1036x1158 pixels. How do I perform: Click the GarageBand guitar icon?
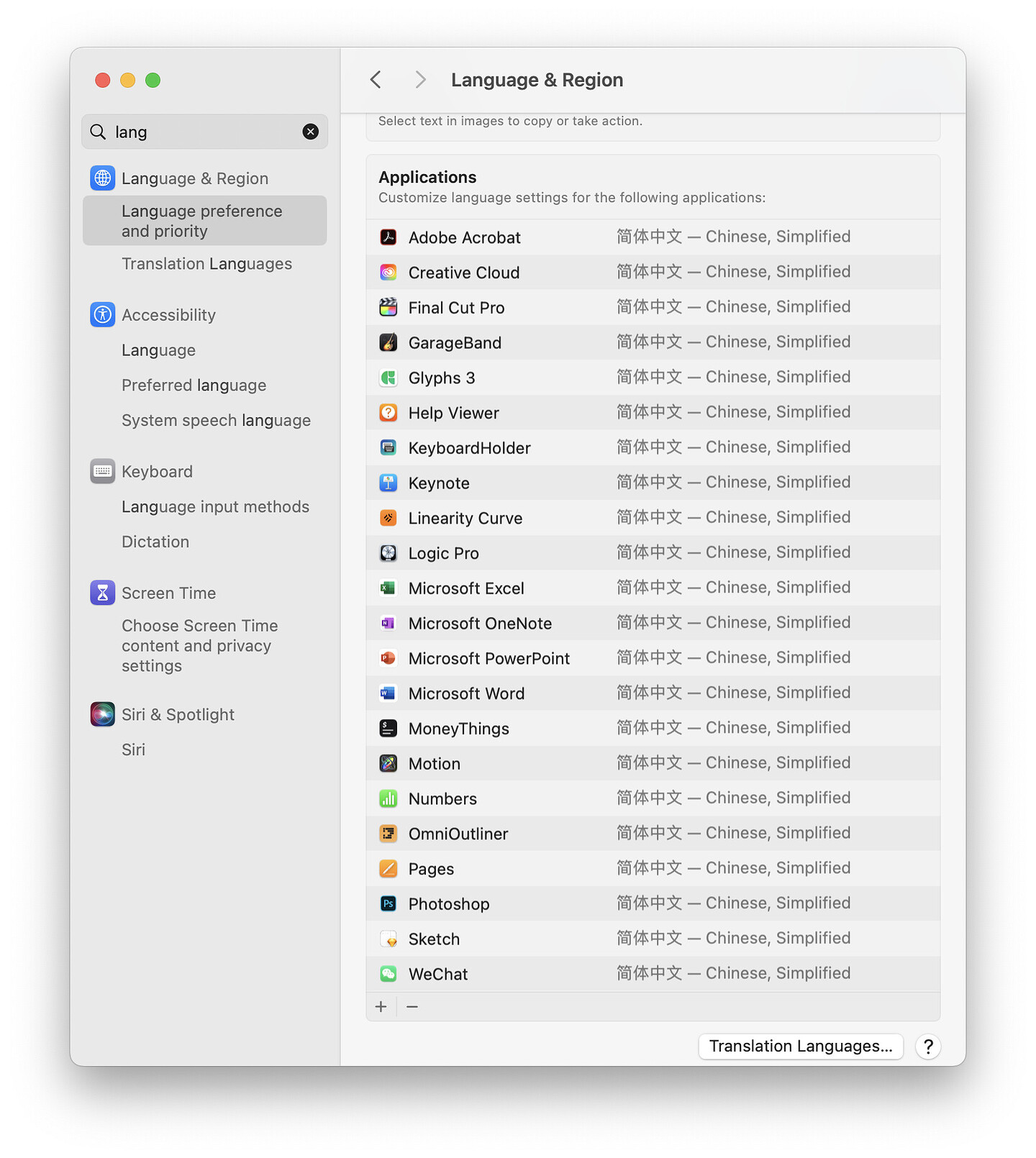tap(388, 342)
